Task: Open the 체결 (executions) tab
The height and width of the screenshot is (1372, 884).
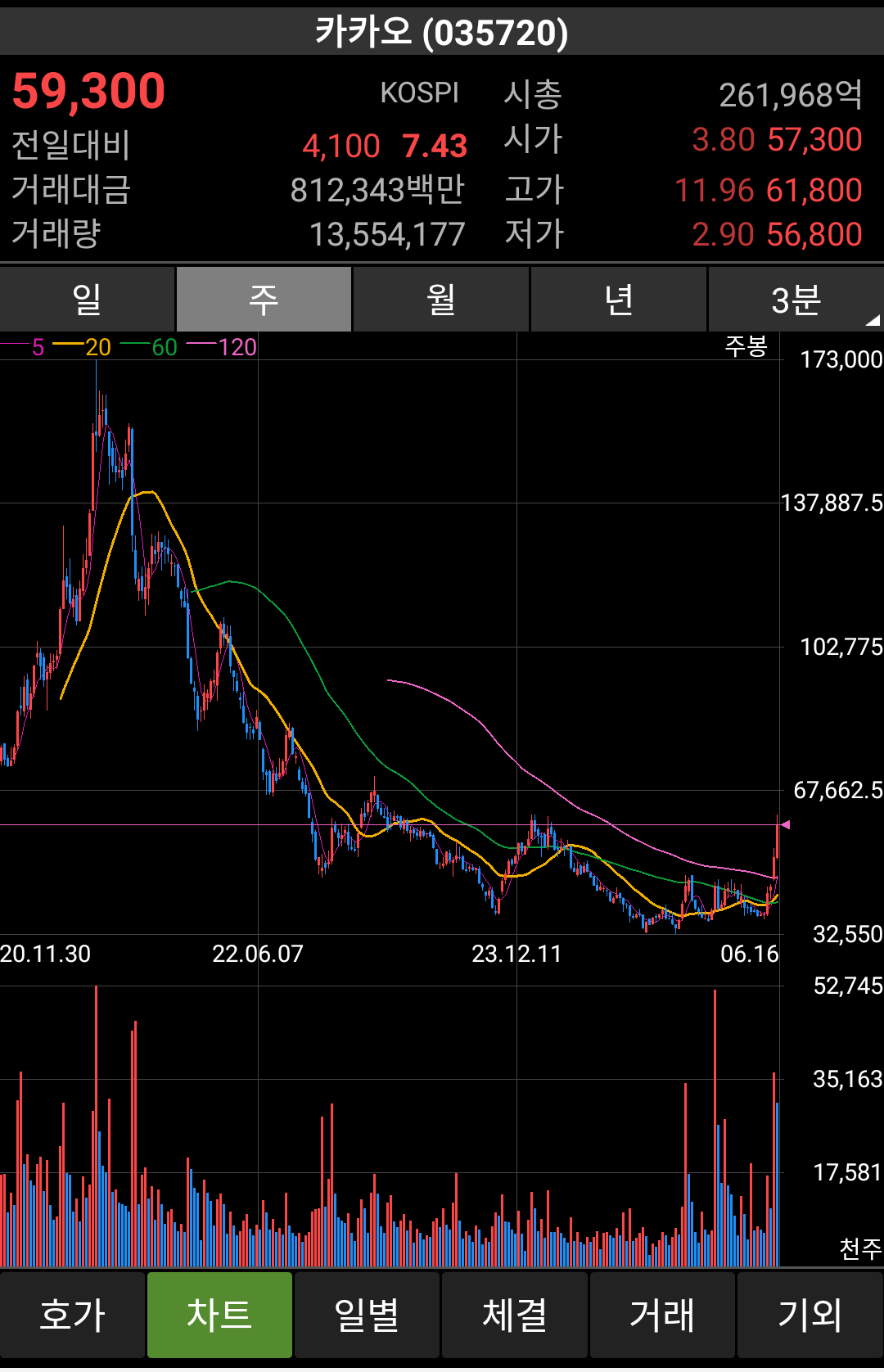Action: click(x=514, y=1316)
